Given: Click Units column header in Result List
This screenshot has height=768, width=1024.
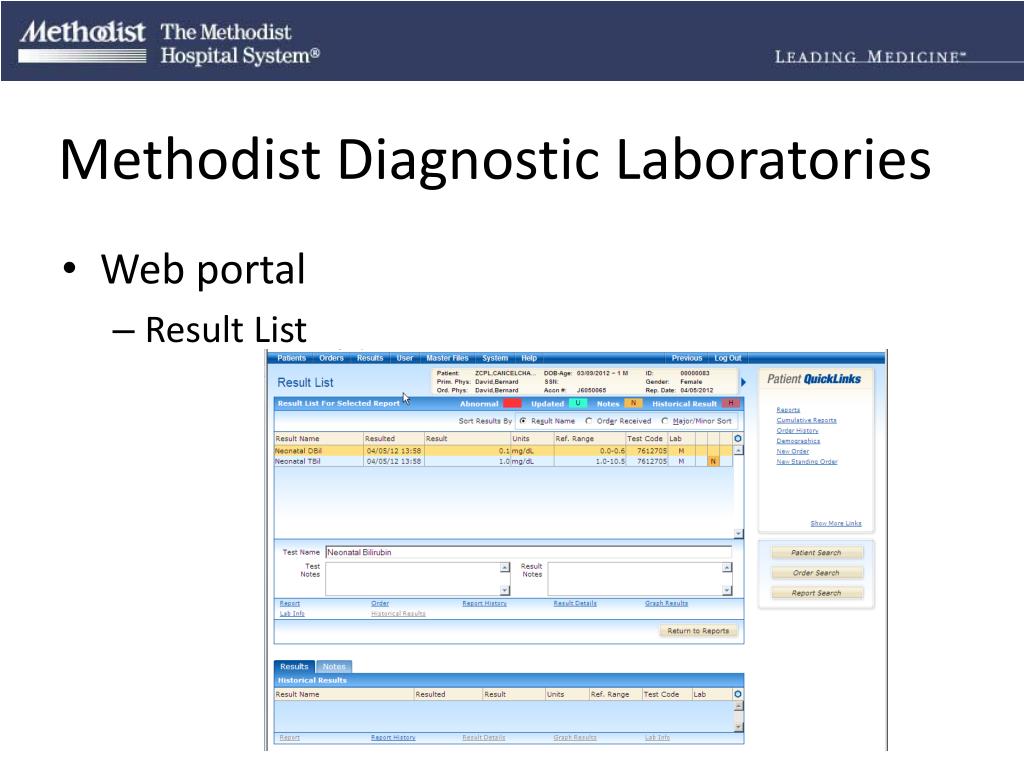Looking at the screenshot, I should [x=532, y=439].
